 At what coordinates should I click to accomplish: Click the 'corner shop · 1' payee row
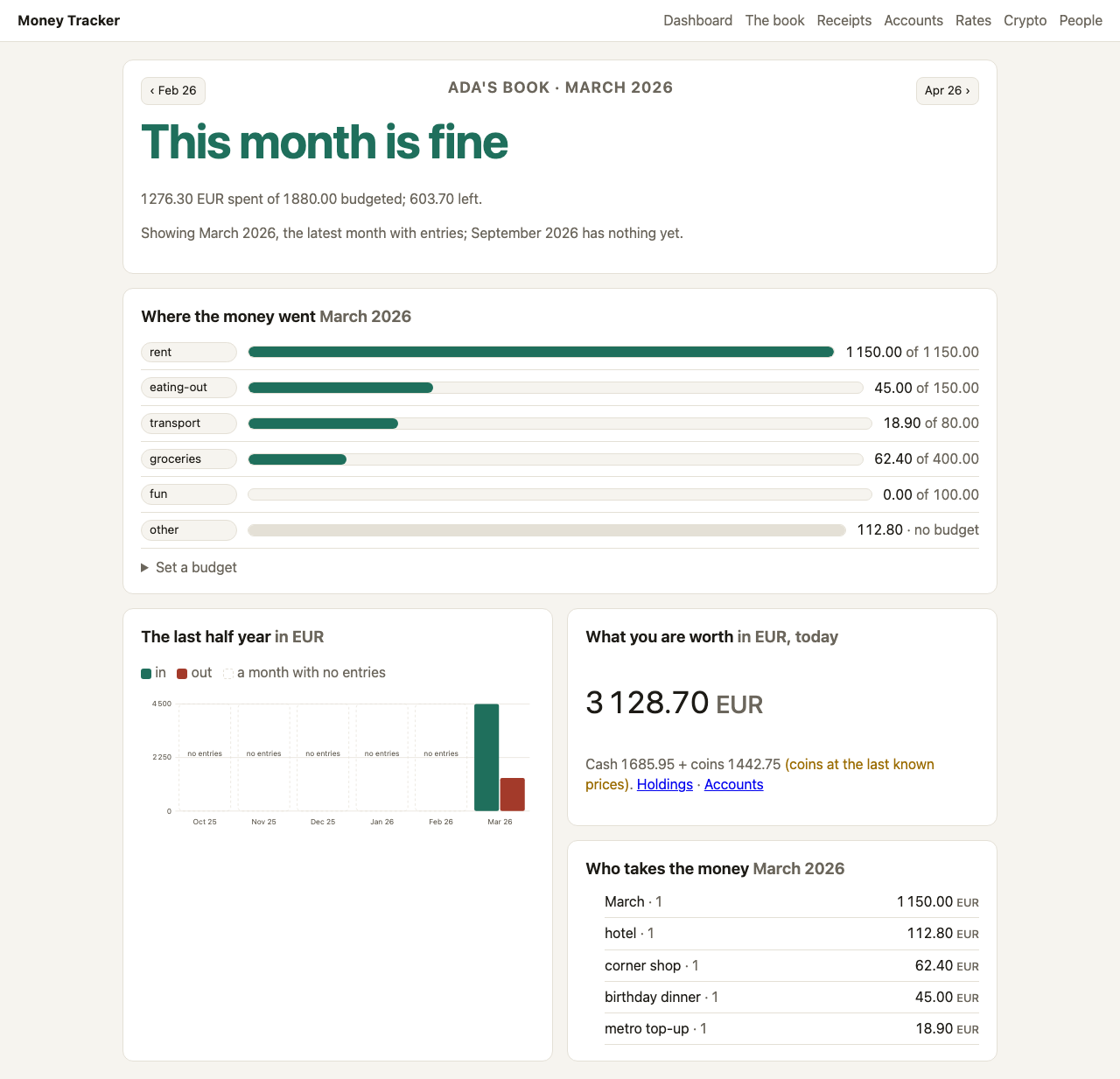(x=792, y=966)
